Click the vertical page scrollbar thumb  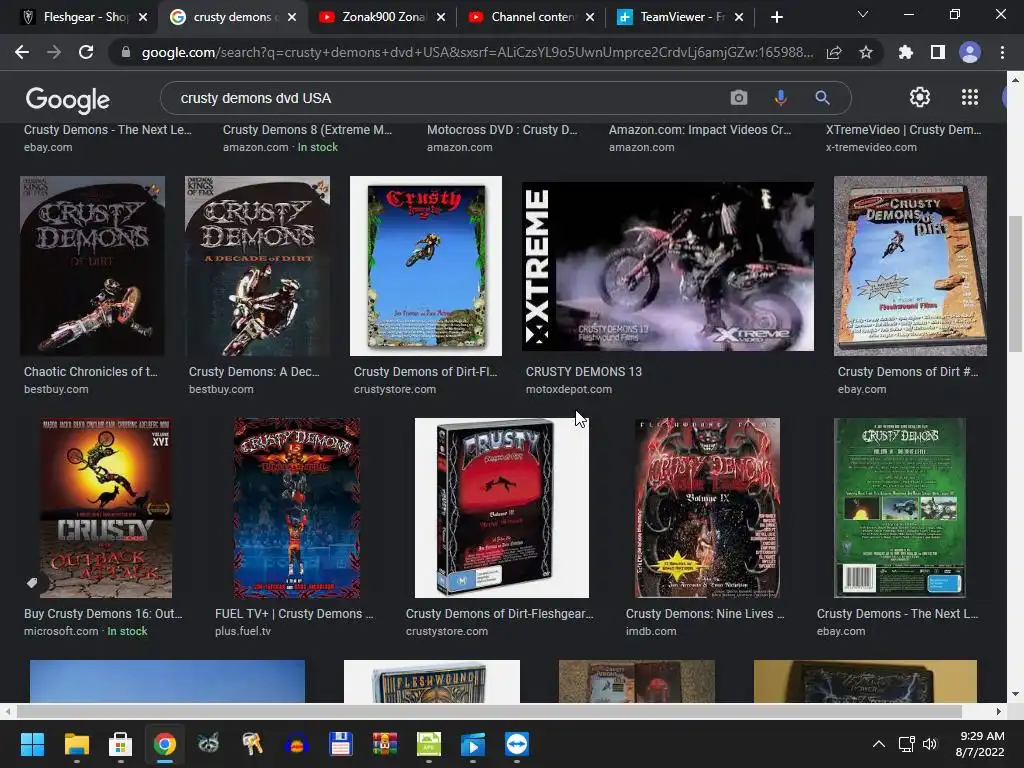(1015, 284)
